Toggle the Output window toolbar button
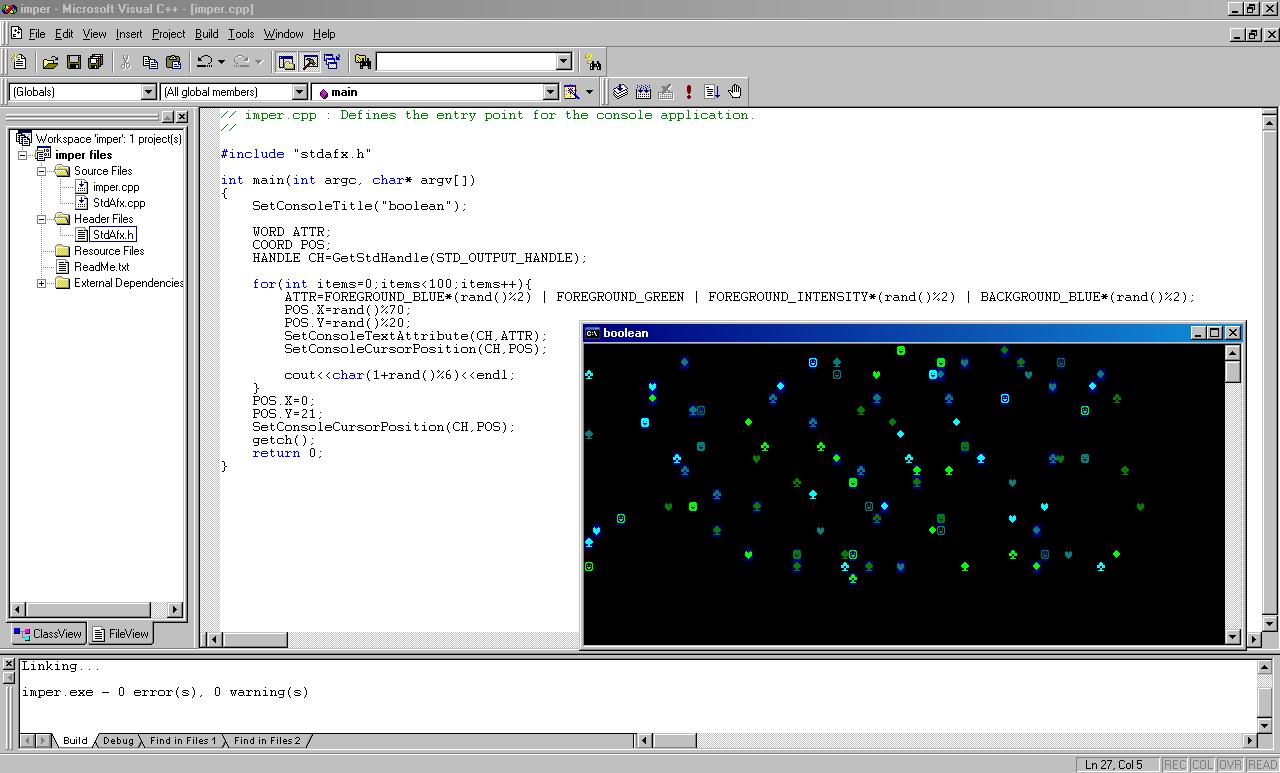1280x773 pixels. point(309,62)
